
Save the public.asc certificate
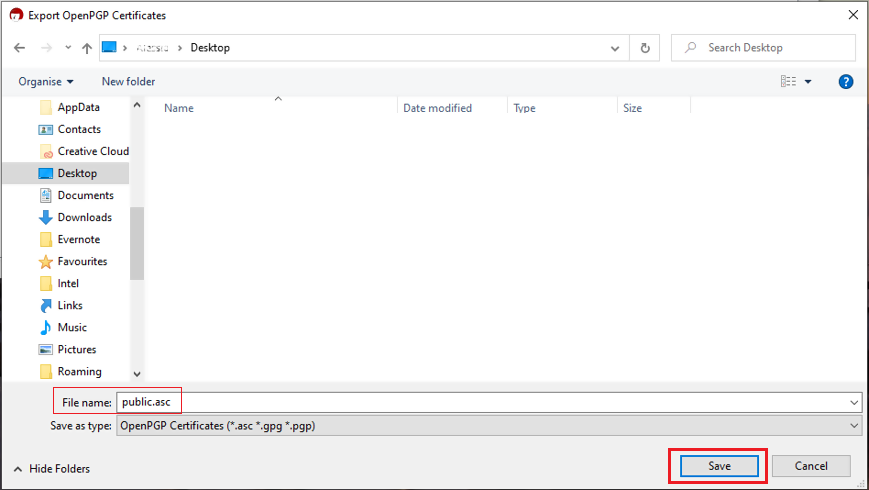(719, 466)
